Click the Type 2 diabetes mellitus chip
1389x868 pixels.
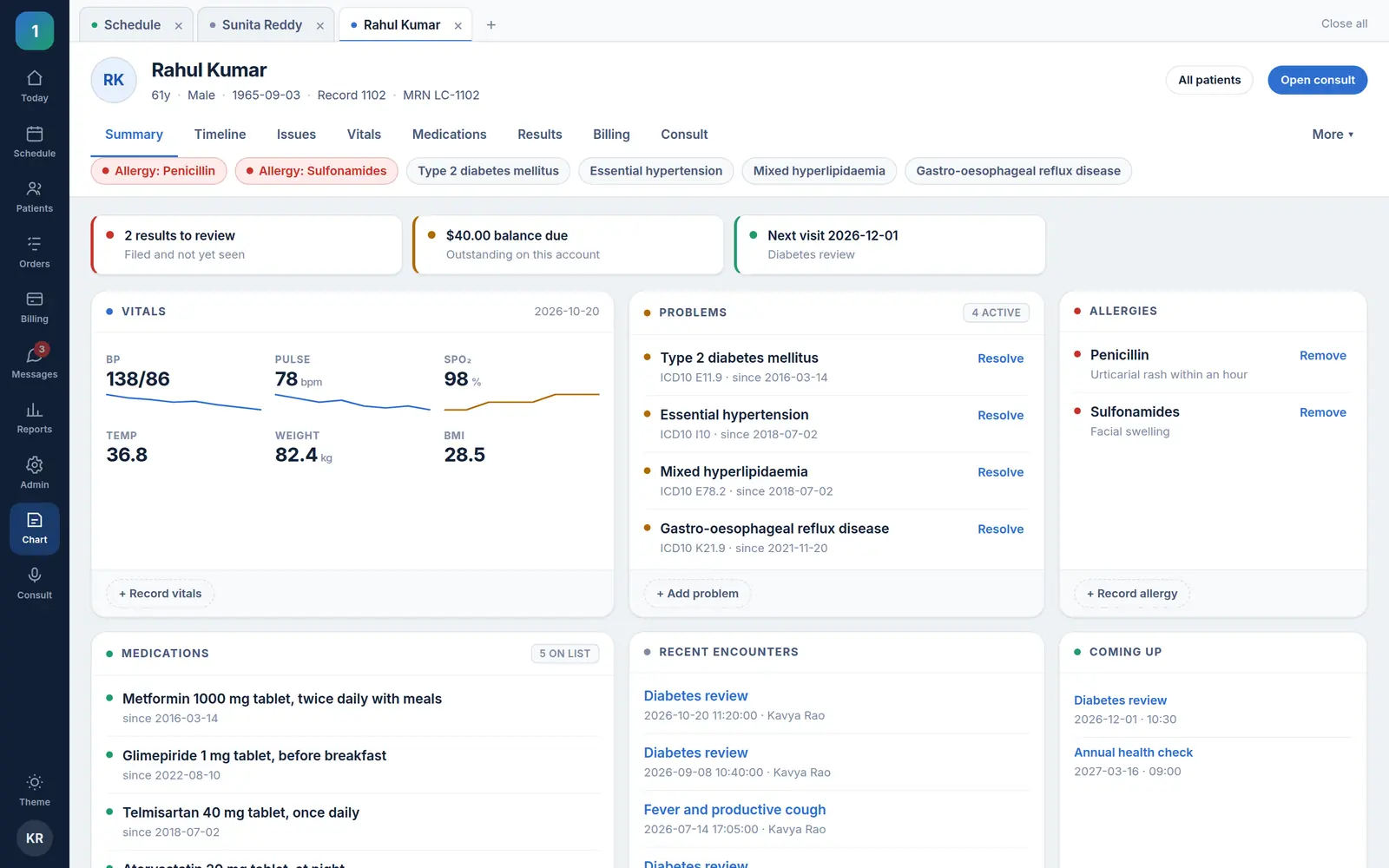tap(488, 171)
